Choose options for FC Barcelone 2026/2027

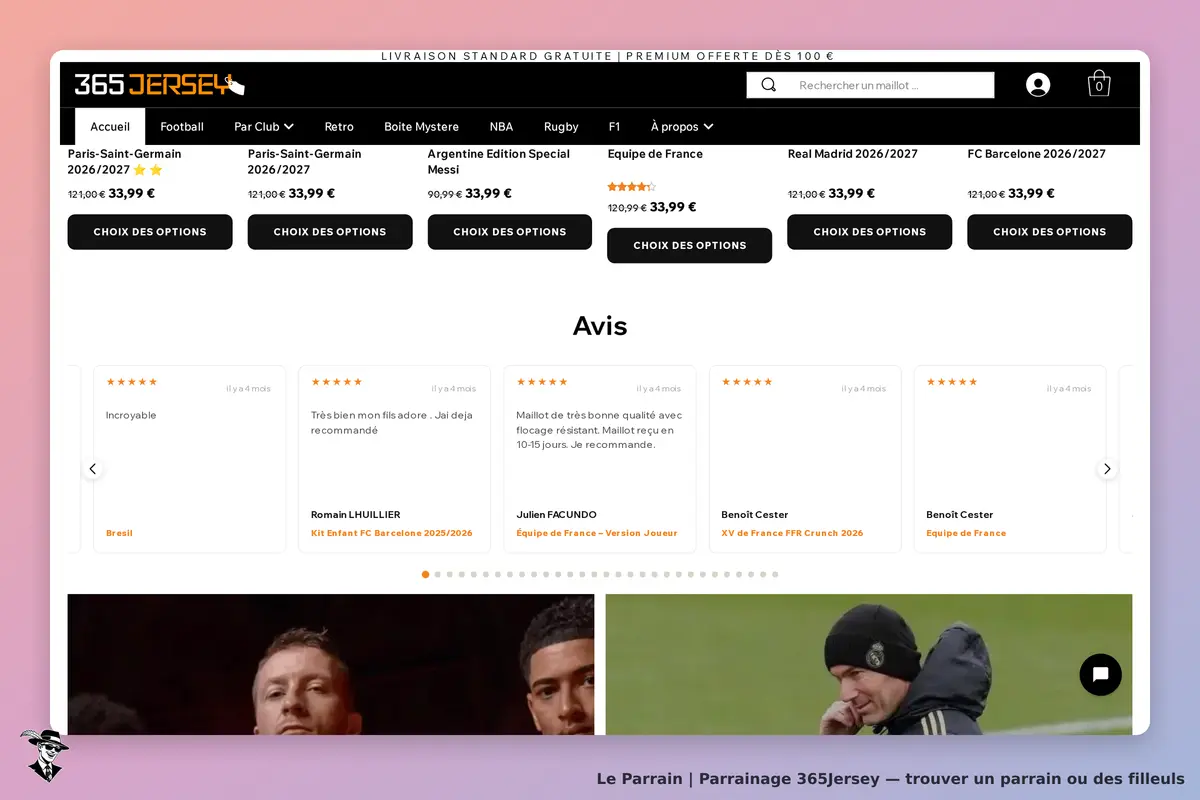1050,232
